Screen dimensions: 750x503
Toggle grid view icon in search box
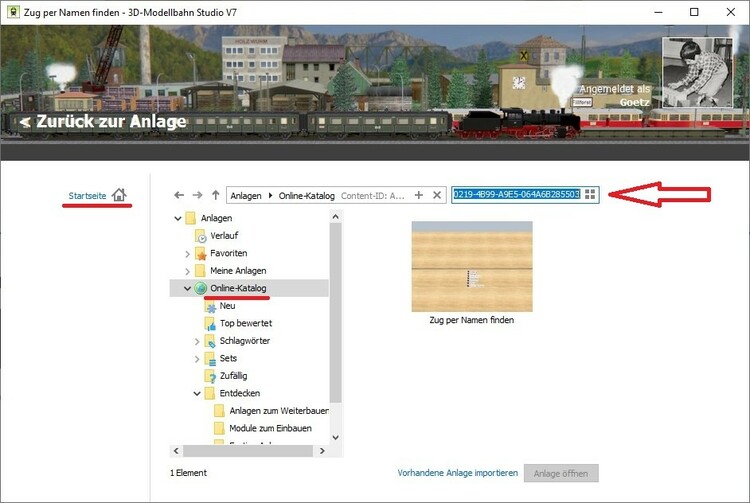tap(590, 194)
